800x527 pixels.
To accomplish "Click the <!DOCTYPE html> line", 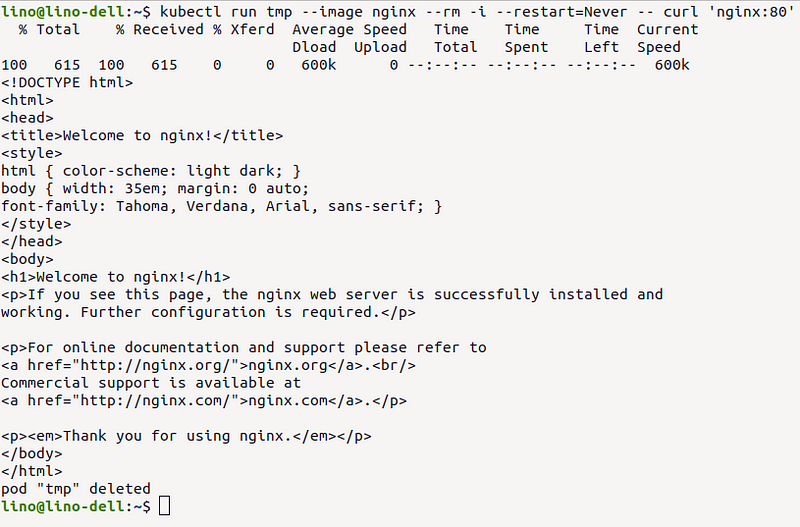I will 67,82.
